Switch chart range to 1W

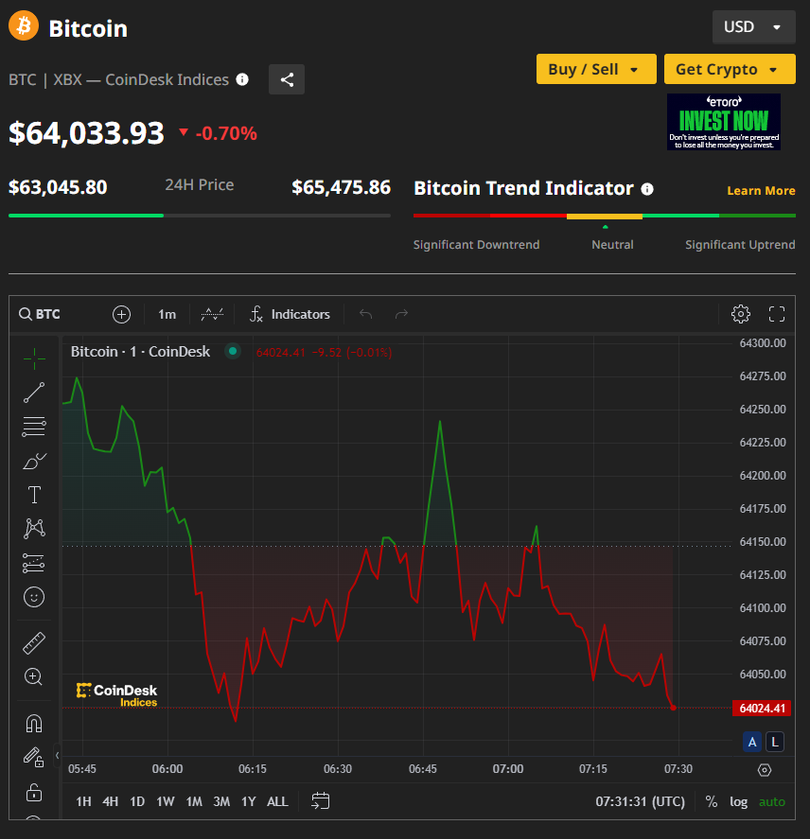(x=165, y=801)
